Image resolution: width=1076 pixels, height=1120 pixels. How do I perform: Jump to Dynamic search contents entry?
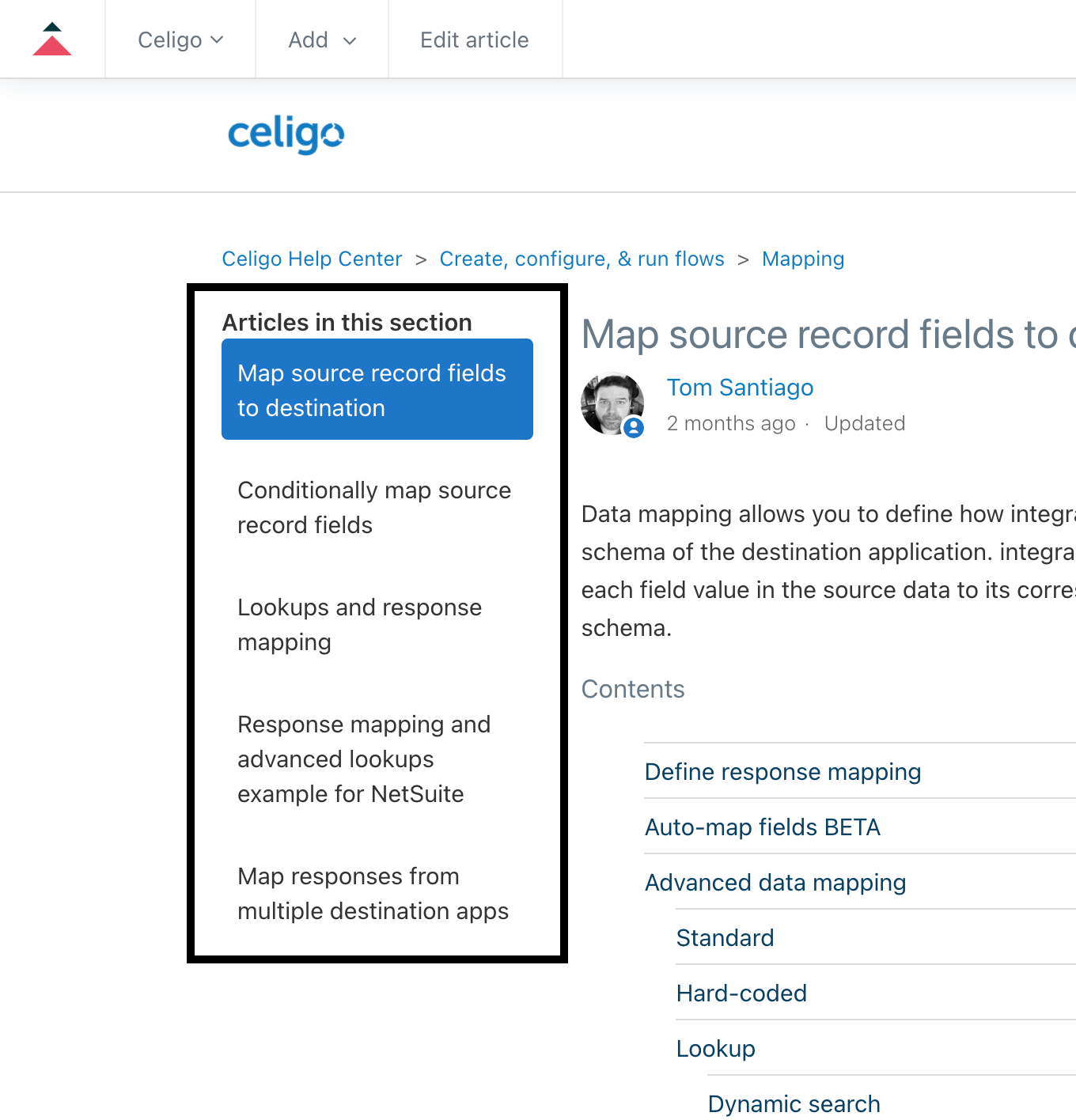[x=794, y=1103]
